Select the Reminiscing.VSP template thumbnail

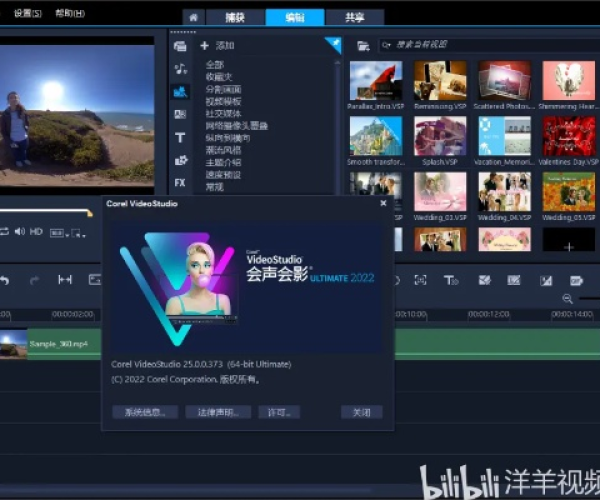(440, 81)
